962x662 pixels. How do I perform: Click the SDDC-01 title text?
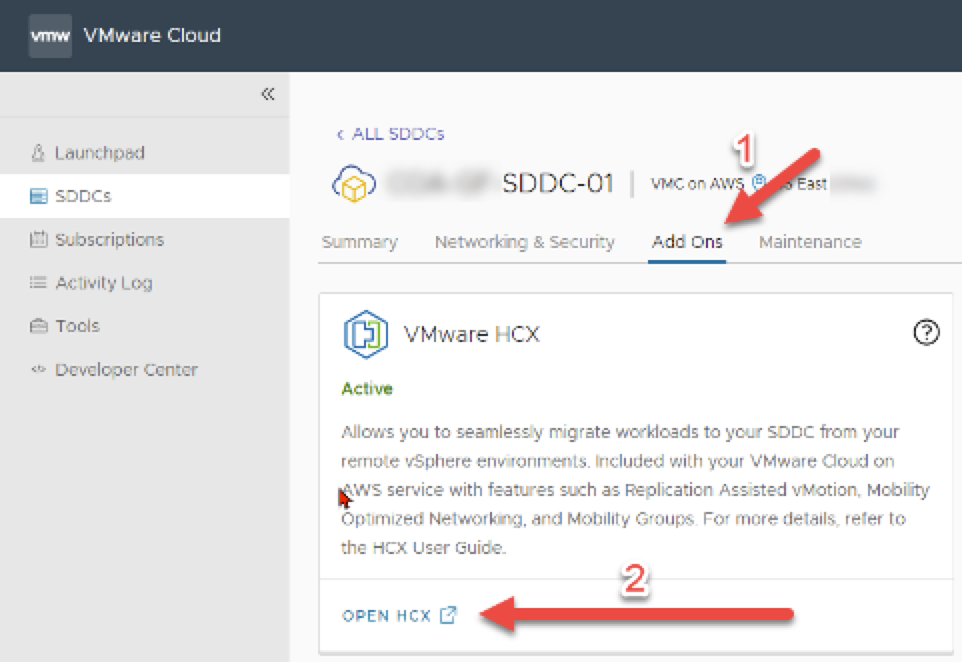pos(558,183)
